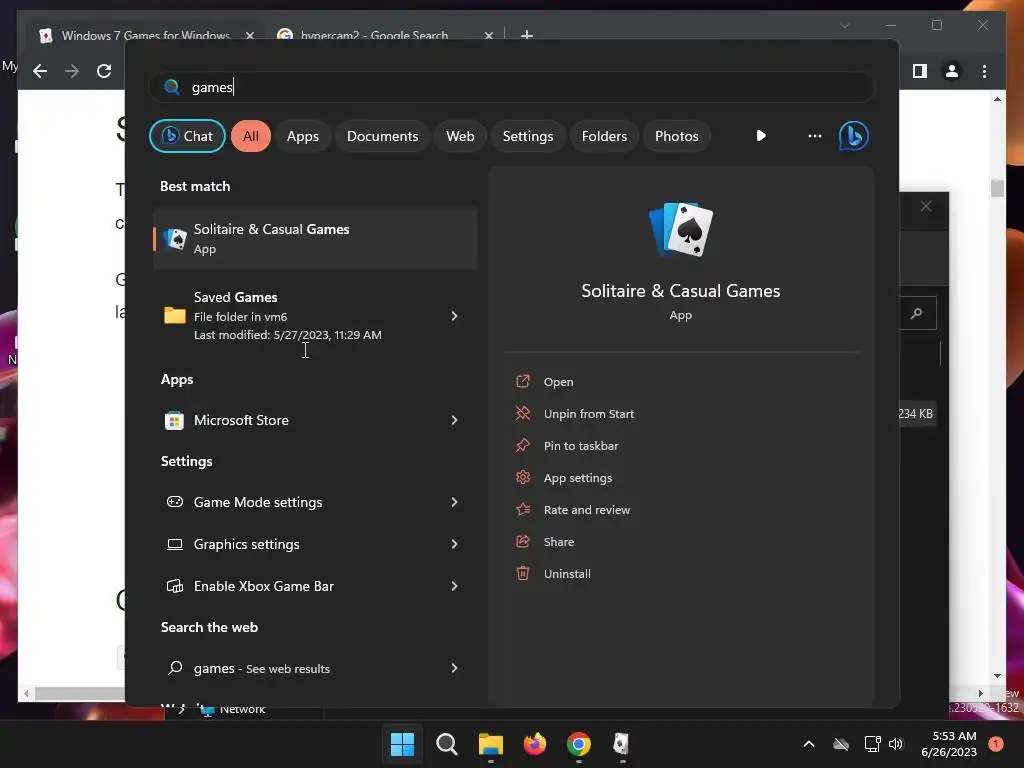Open the volume speaker tray icon
Viewport: 1024px width, 768px height.
(895, 744)
